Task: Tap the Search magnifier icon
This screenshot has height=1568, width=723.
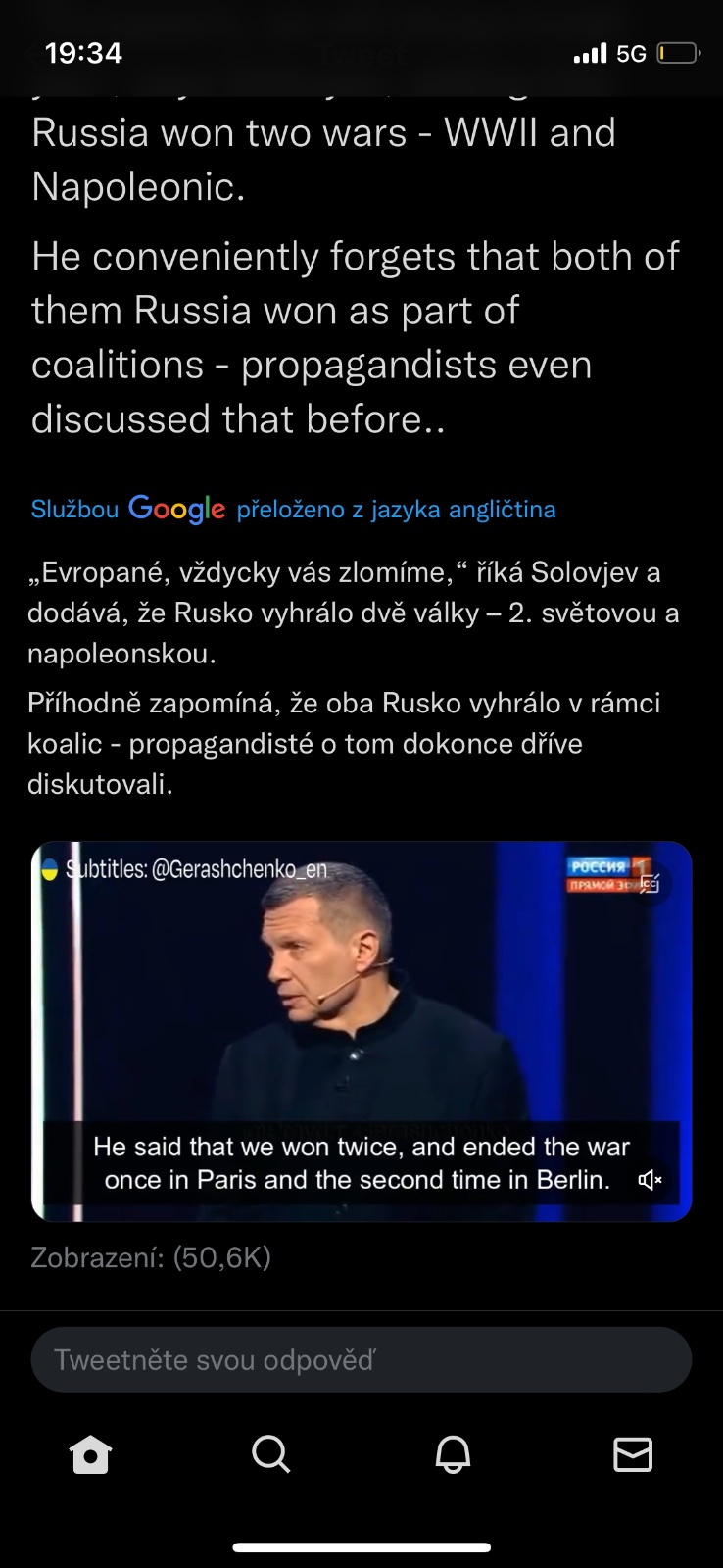Action: pyautogui.click(x=271, y=1455)
